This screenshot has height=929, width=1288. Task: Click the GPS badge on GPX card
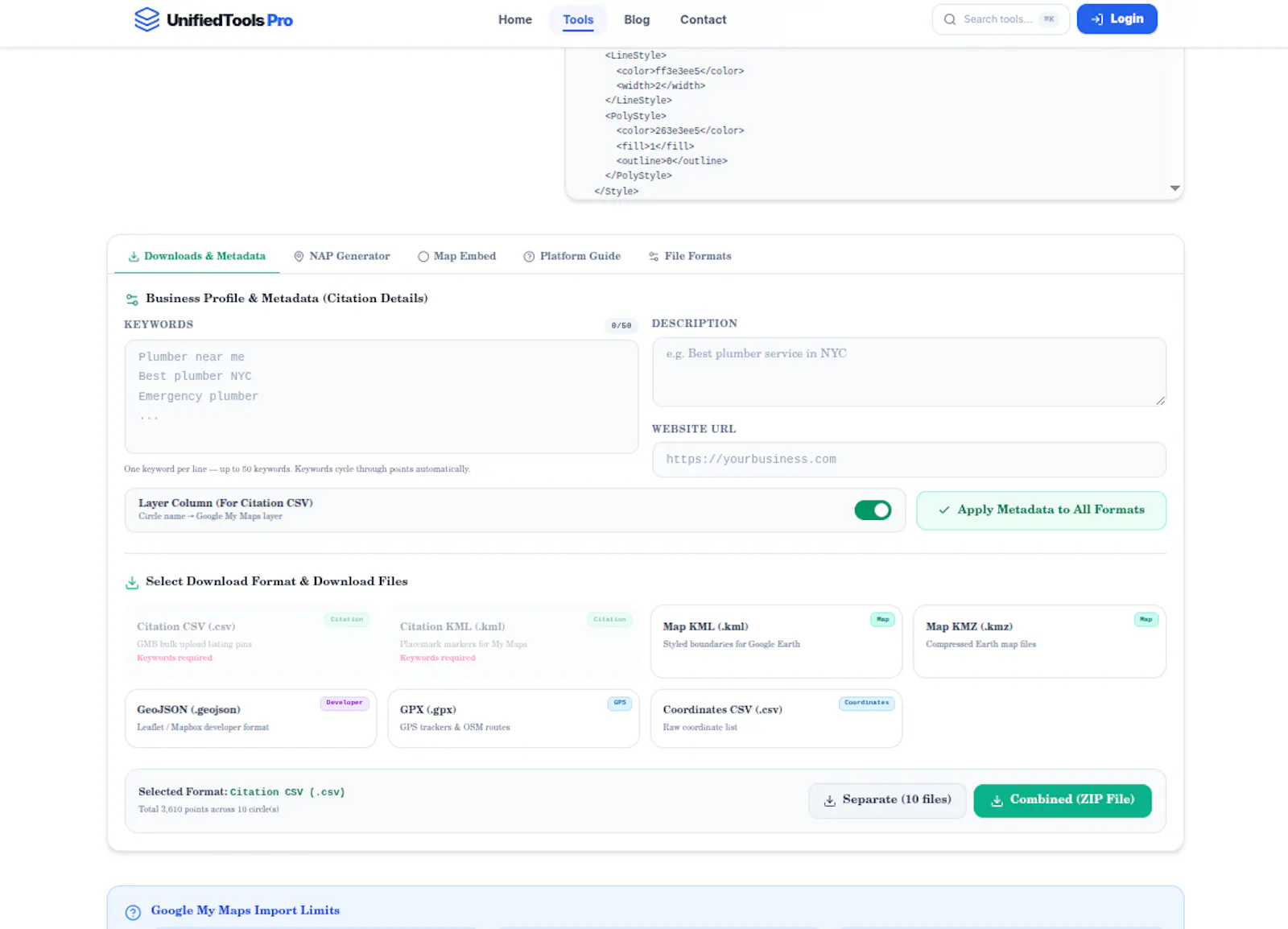click(620, 703)
